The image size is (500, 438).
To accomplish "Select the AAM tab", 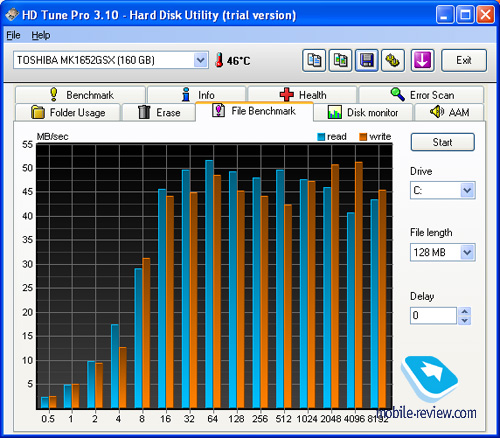I will tap(449, 112).
